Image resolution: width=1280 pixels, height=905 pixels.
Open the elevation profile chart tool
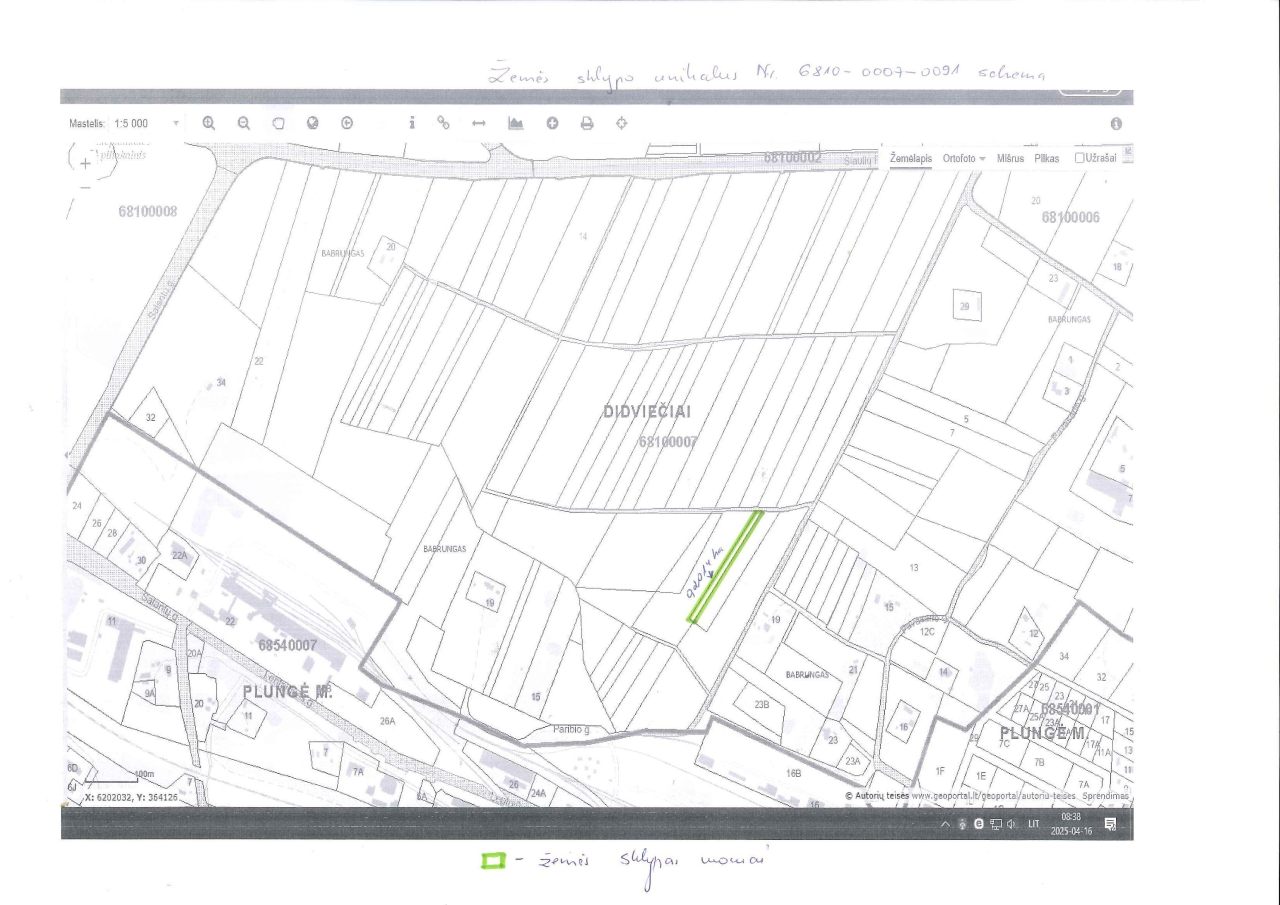(x=516, y=123)
